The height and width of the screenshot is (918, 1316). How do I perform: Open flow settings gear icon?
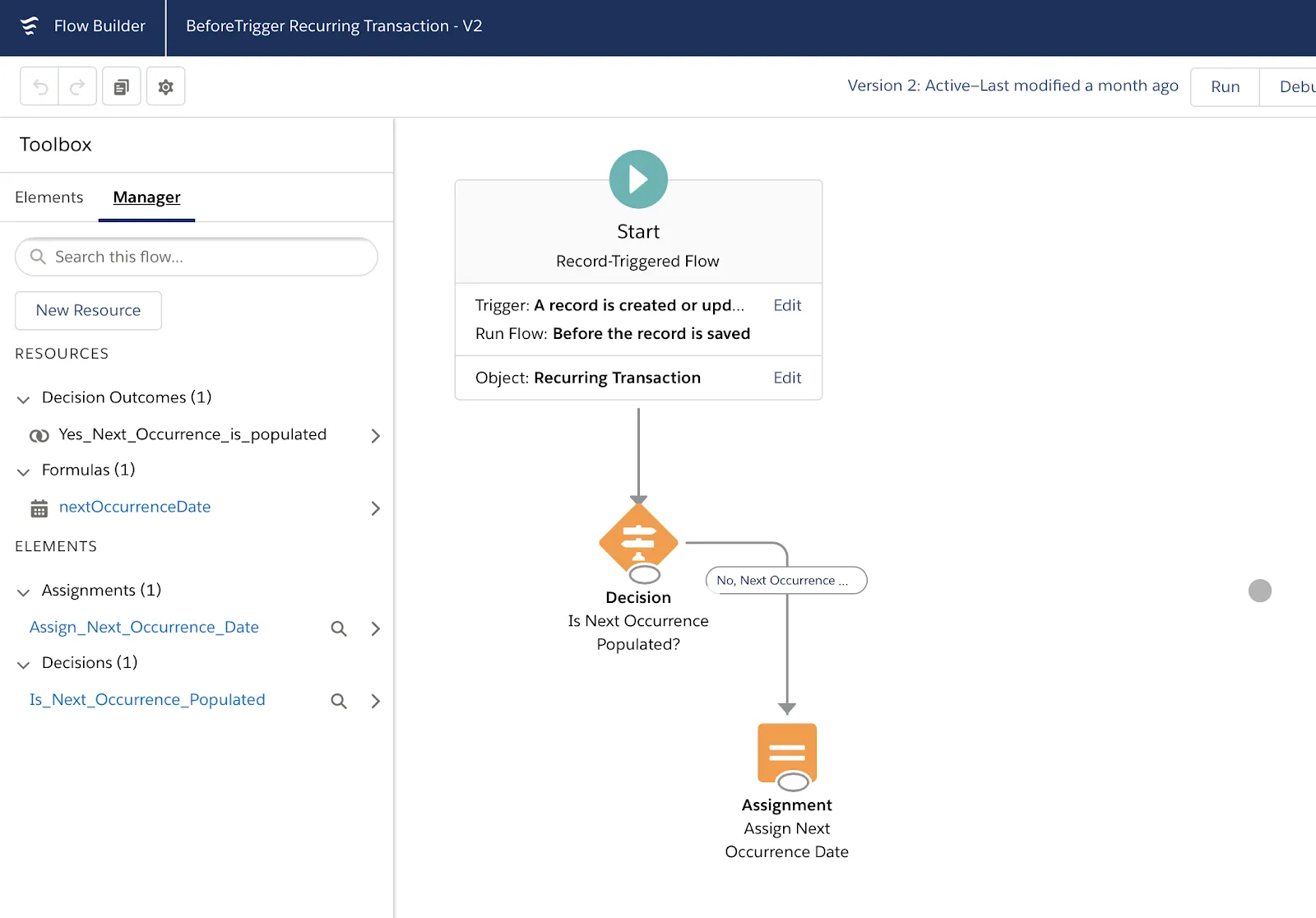[165, 86]
